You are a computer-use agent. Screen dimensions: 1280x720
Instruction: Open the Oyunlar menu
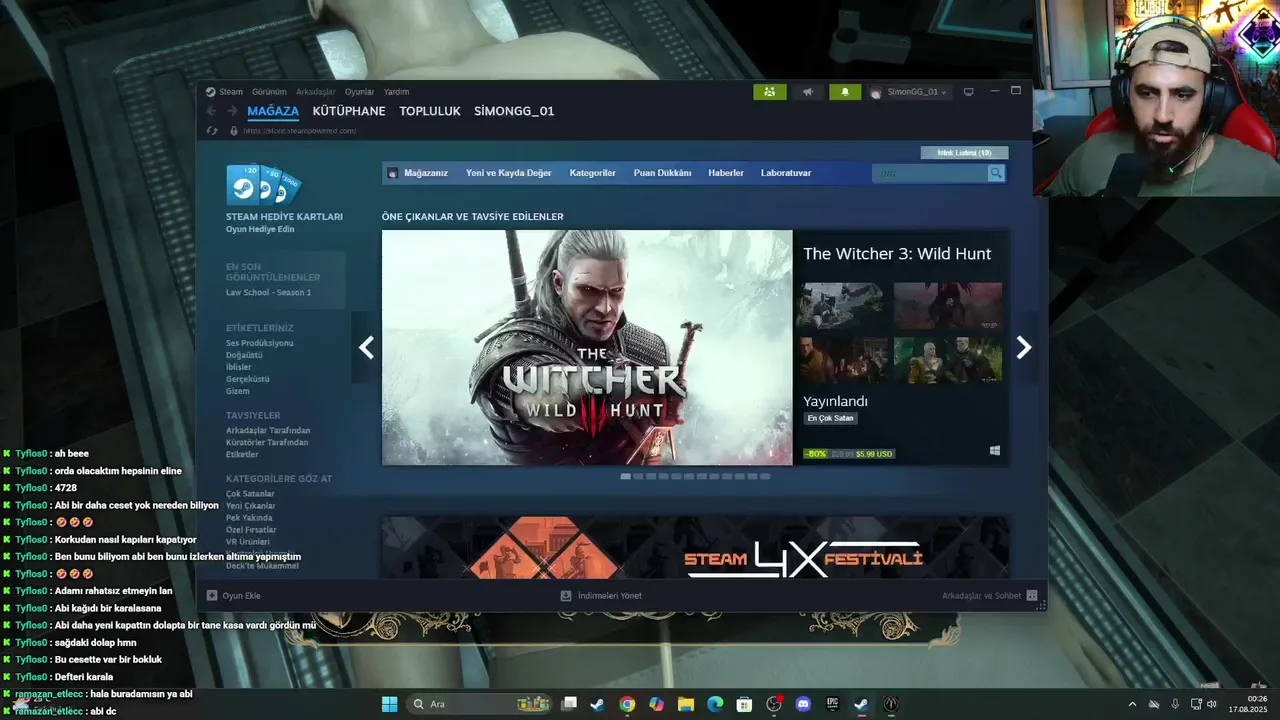pos(359,92)
